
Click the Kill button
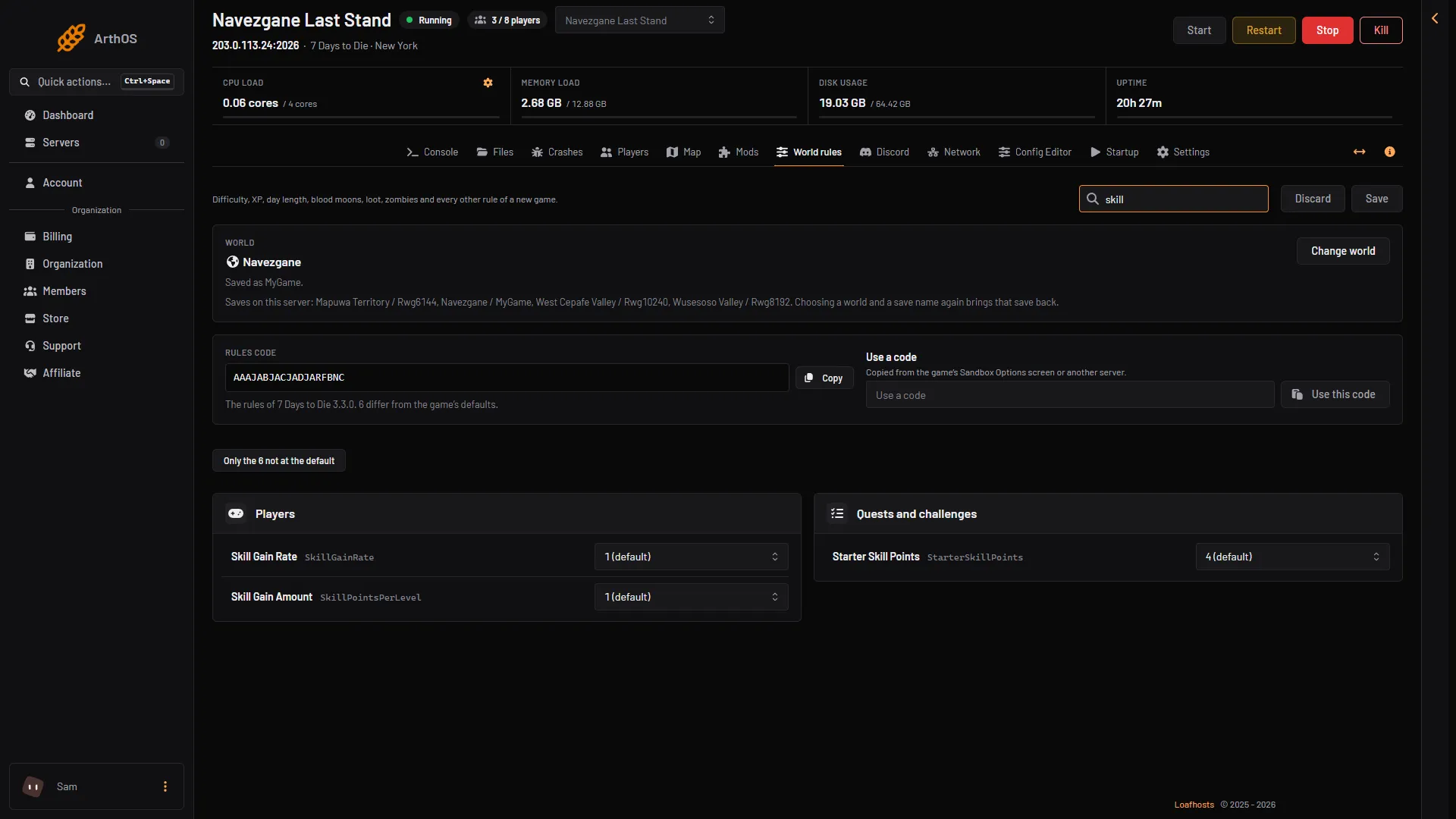point(1381,30)
